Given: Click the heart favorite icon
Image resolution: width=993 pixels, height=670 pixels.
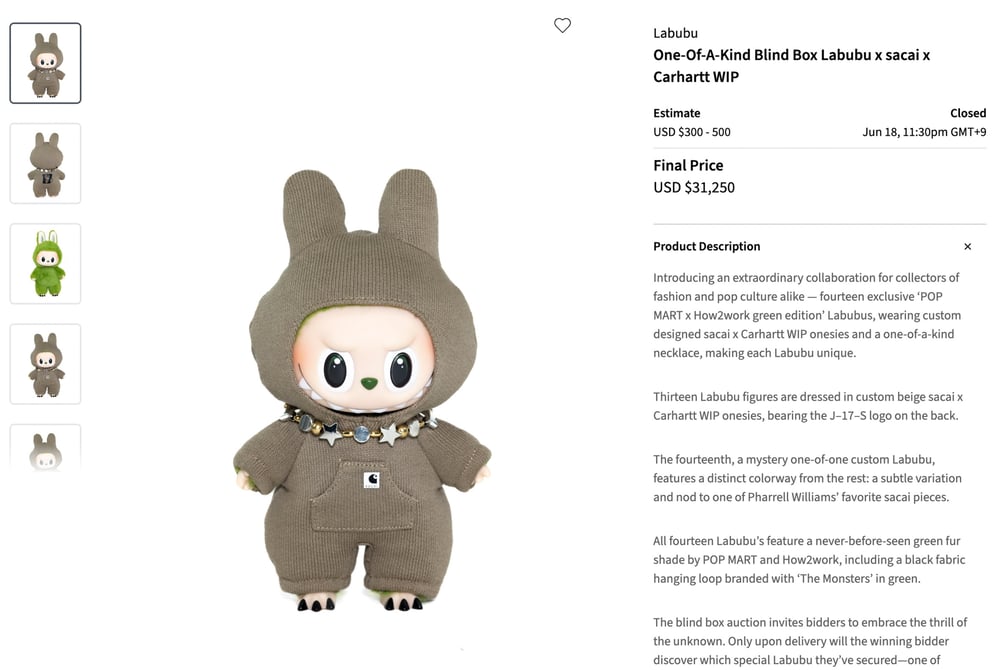Looking at the screenshot, I should [562, 25].
